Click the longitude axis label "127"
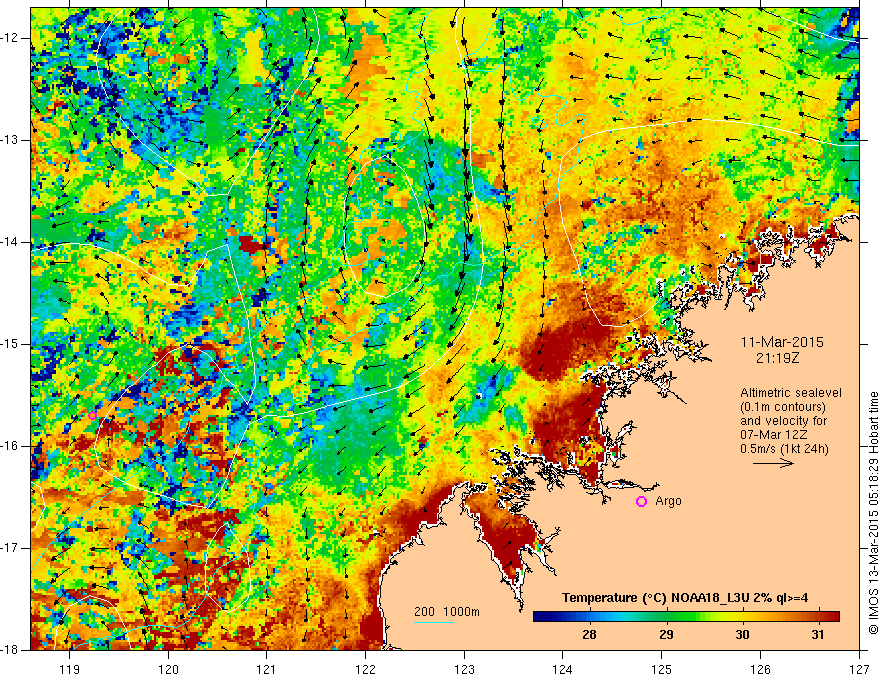Viewport: 880px width, 680px height. pos(859,669)
